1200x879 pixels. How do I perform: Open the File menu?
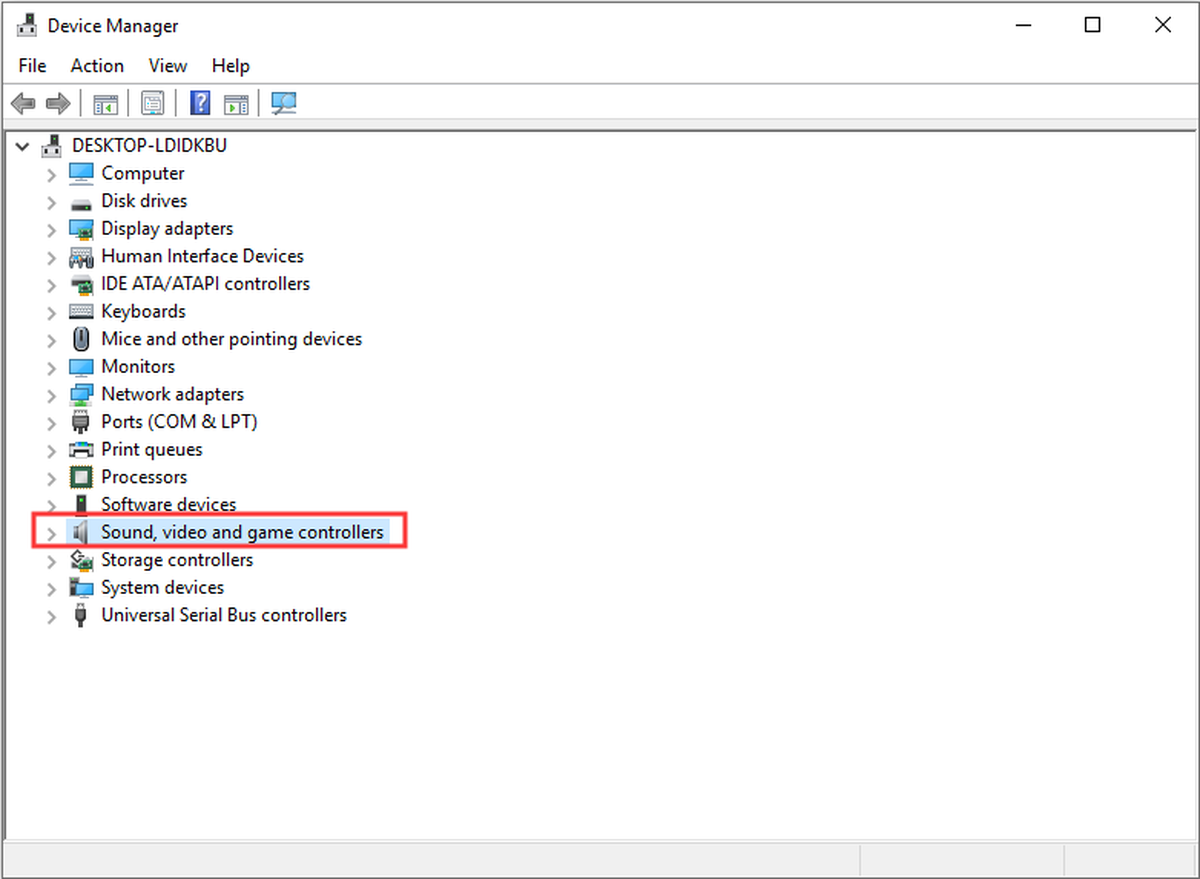pos(32,66)
